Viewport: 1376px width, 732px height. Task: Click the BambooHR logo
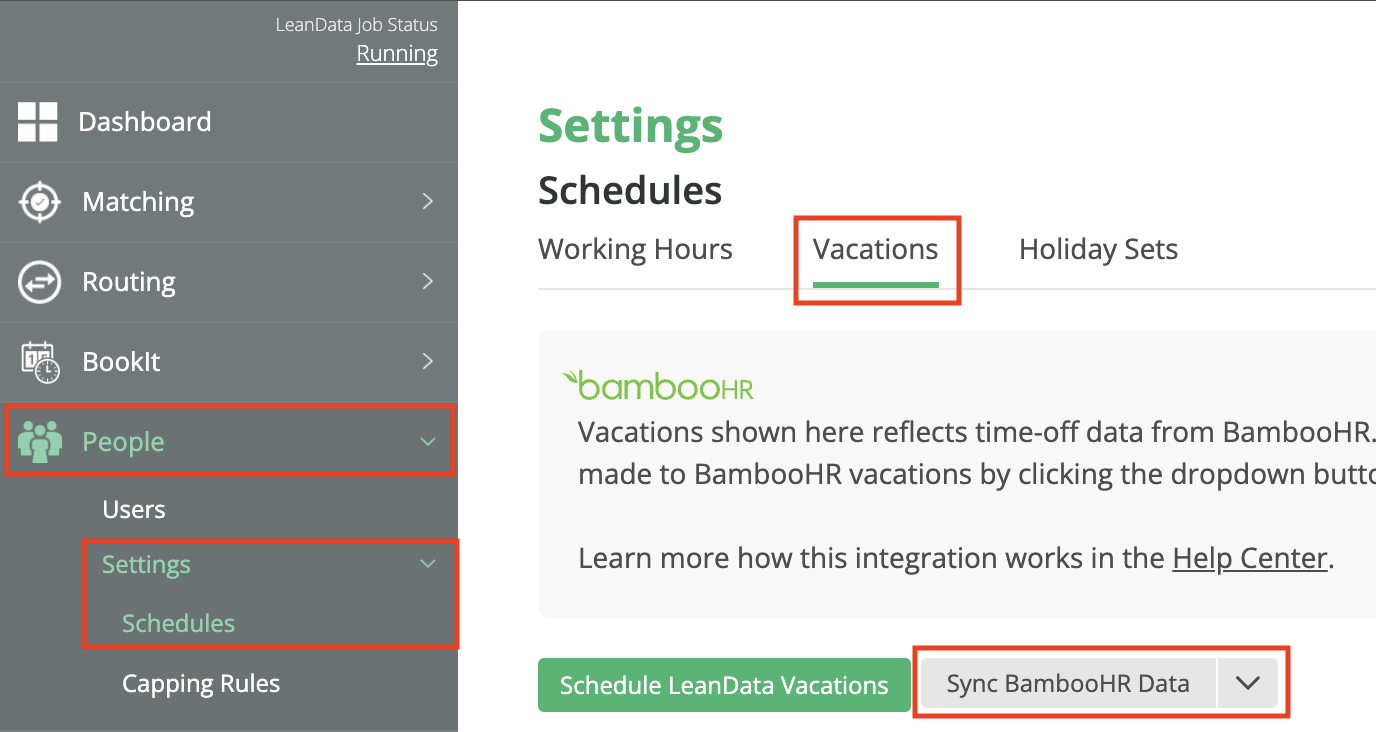(x=657, y=386)
